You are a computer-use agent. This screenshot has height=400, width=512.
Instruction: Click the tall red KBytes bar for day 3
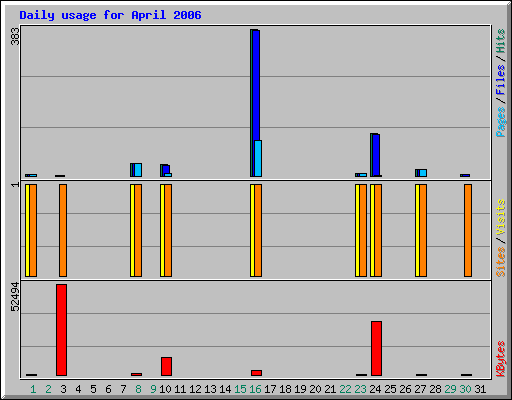click(x=61, y=330)
